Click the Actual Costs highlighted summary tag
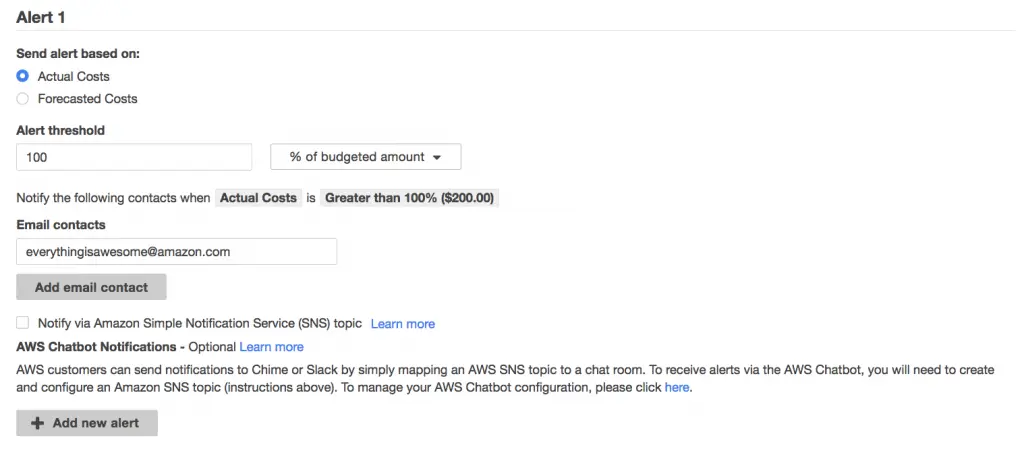Image resolution: width=1024 pixels, height=453 pixels. pyautogui.click(x=258, y=198)
